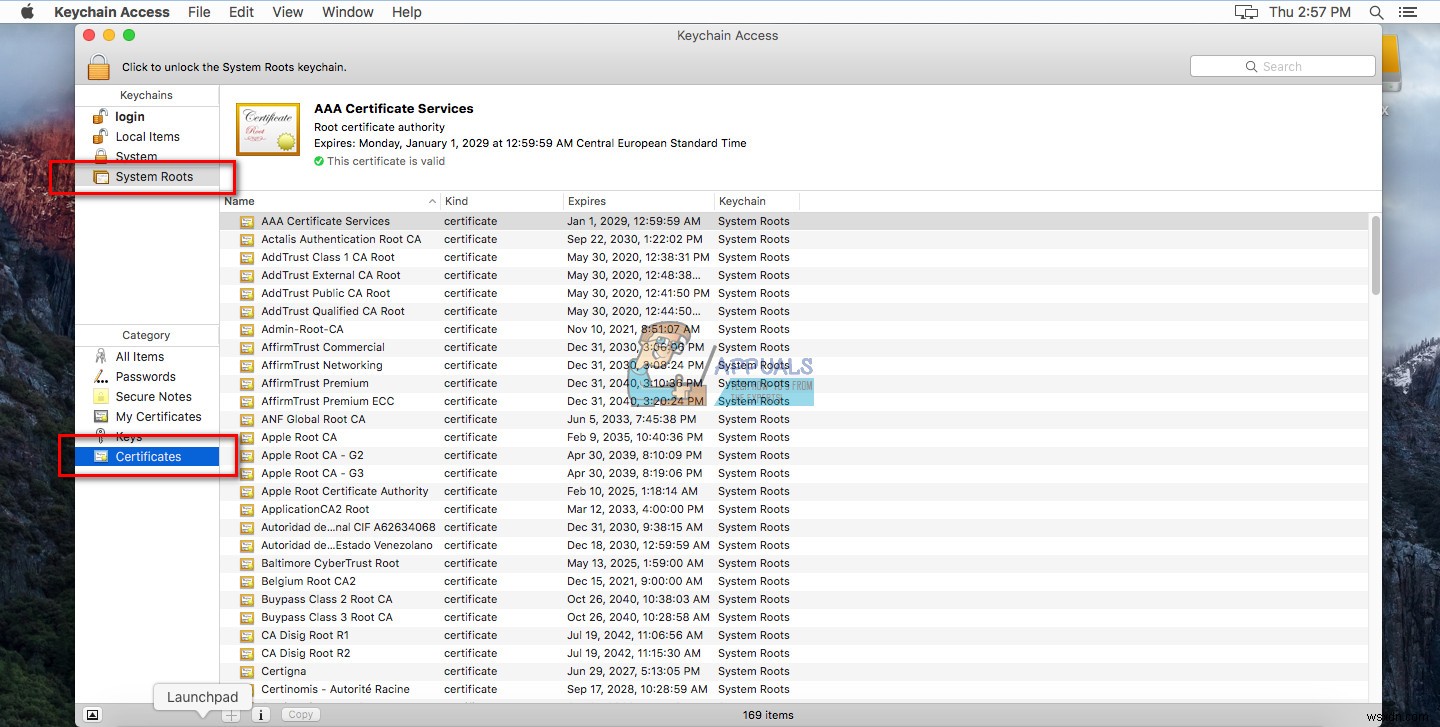This screenshot has width=1440, height=727.
Task: Click the Search field in the toolbar
Action: tap(1282, 67)
